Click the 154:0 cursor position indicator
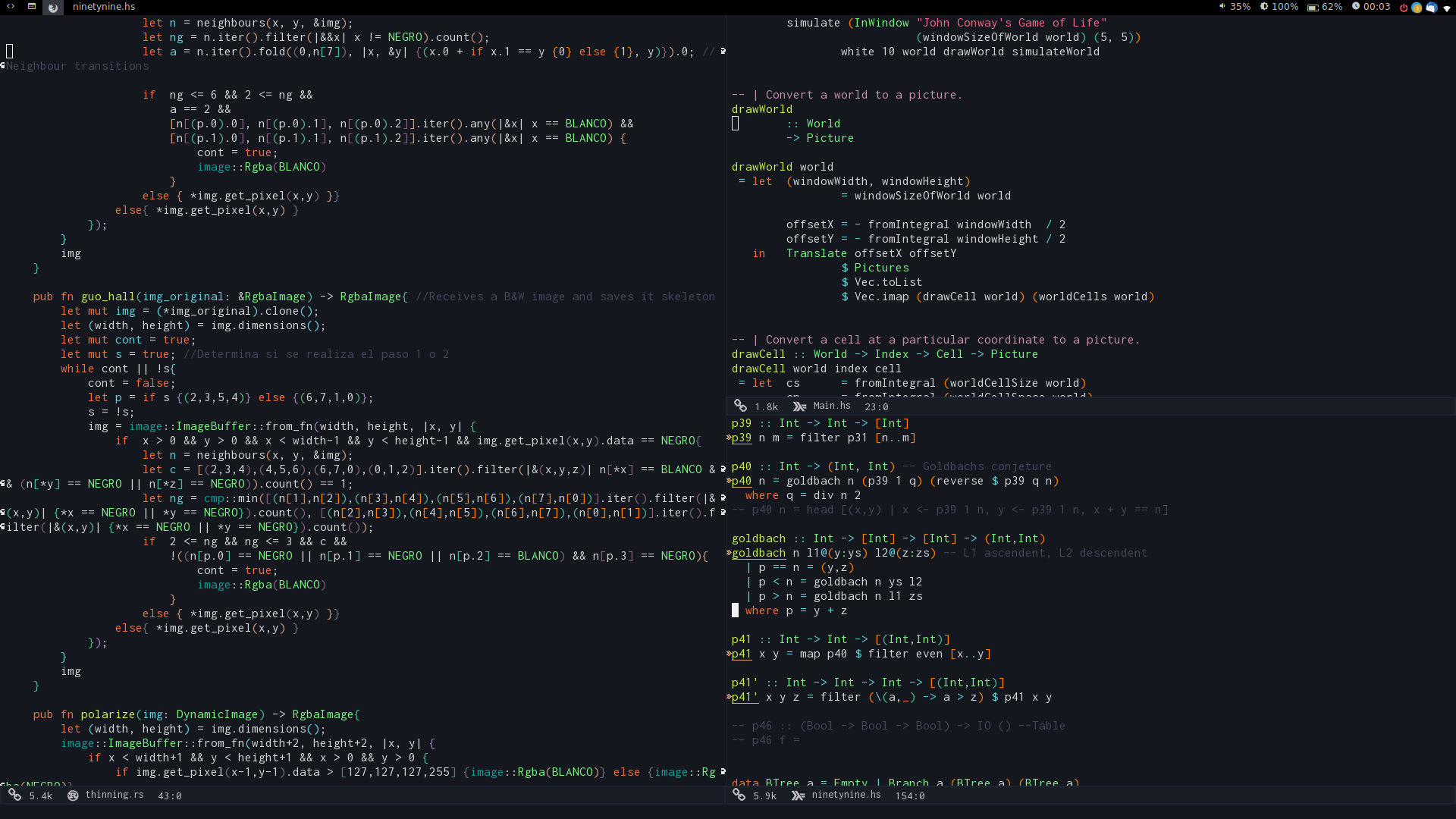This screenshot has height=819, width=1456. [x=910, y=796]
